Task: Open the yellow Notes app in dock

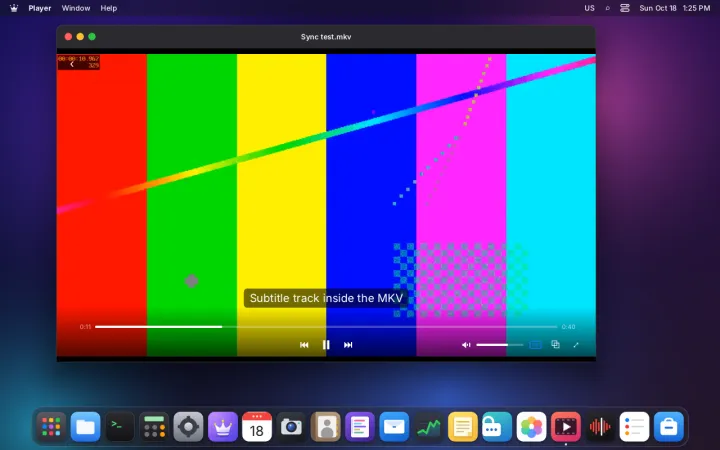Action: point(462,427)
